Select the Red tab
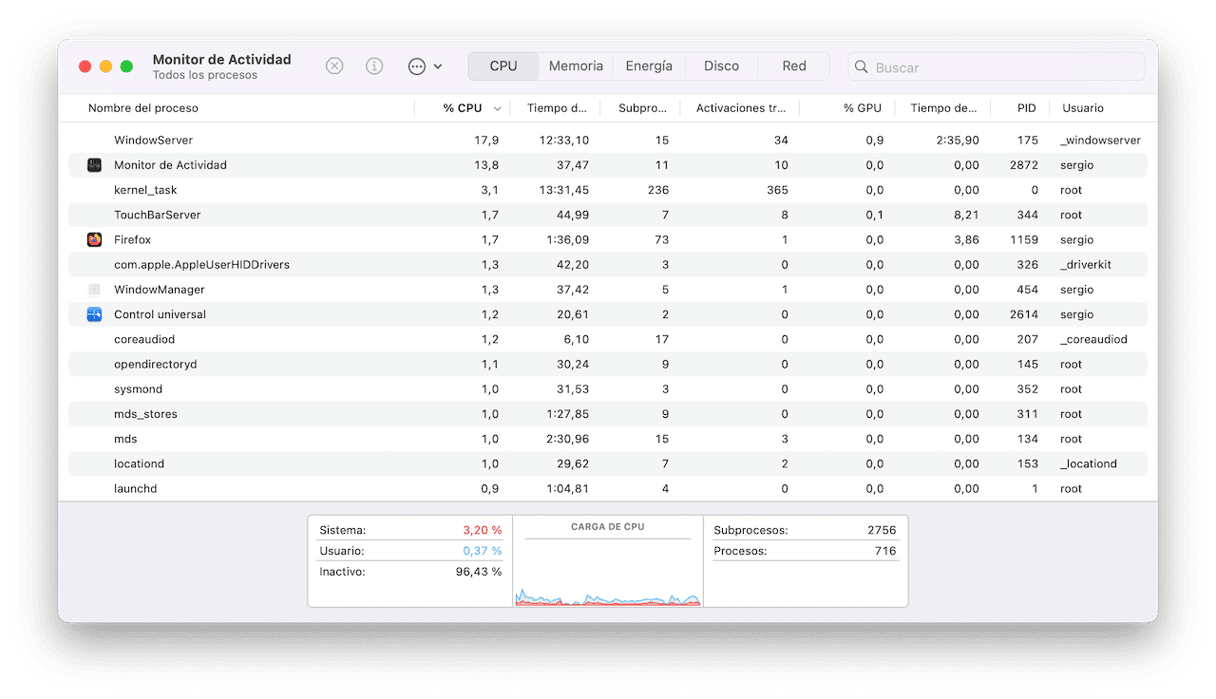Screen dimensions: 1216x699 point(794,66)
